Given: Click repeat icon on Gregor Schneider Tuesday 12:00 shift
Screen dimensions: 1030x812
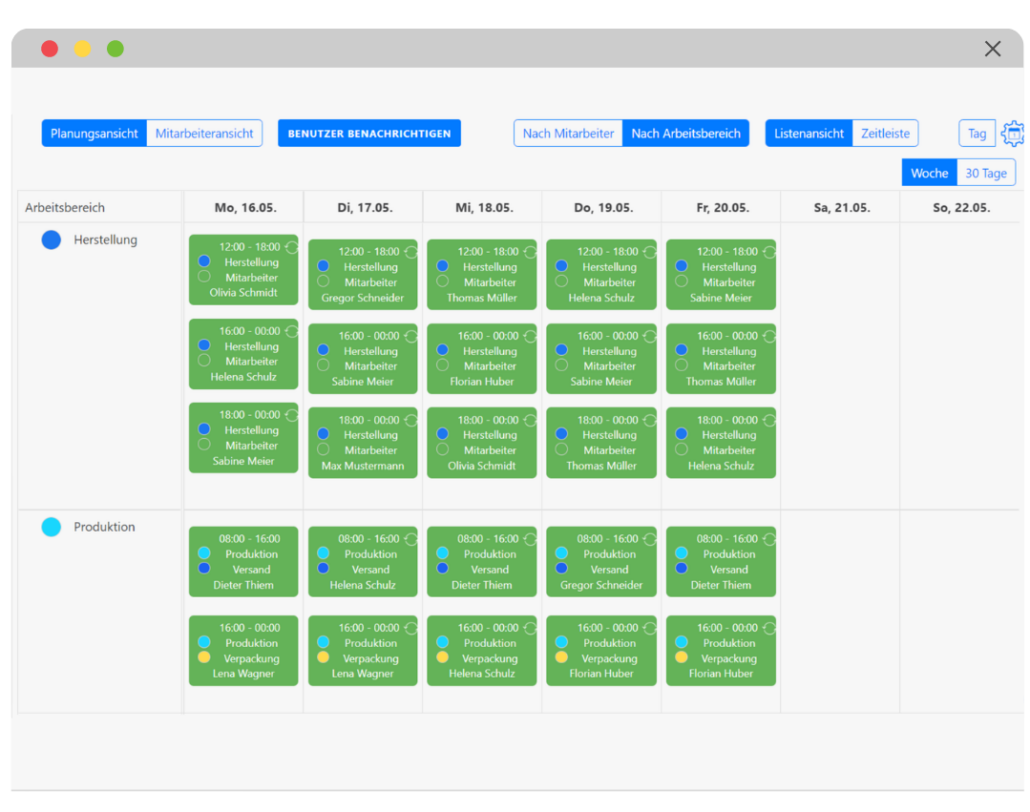Looking at the screenshot, I should coord(411,252).
